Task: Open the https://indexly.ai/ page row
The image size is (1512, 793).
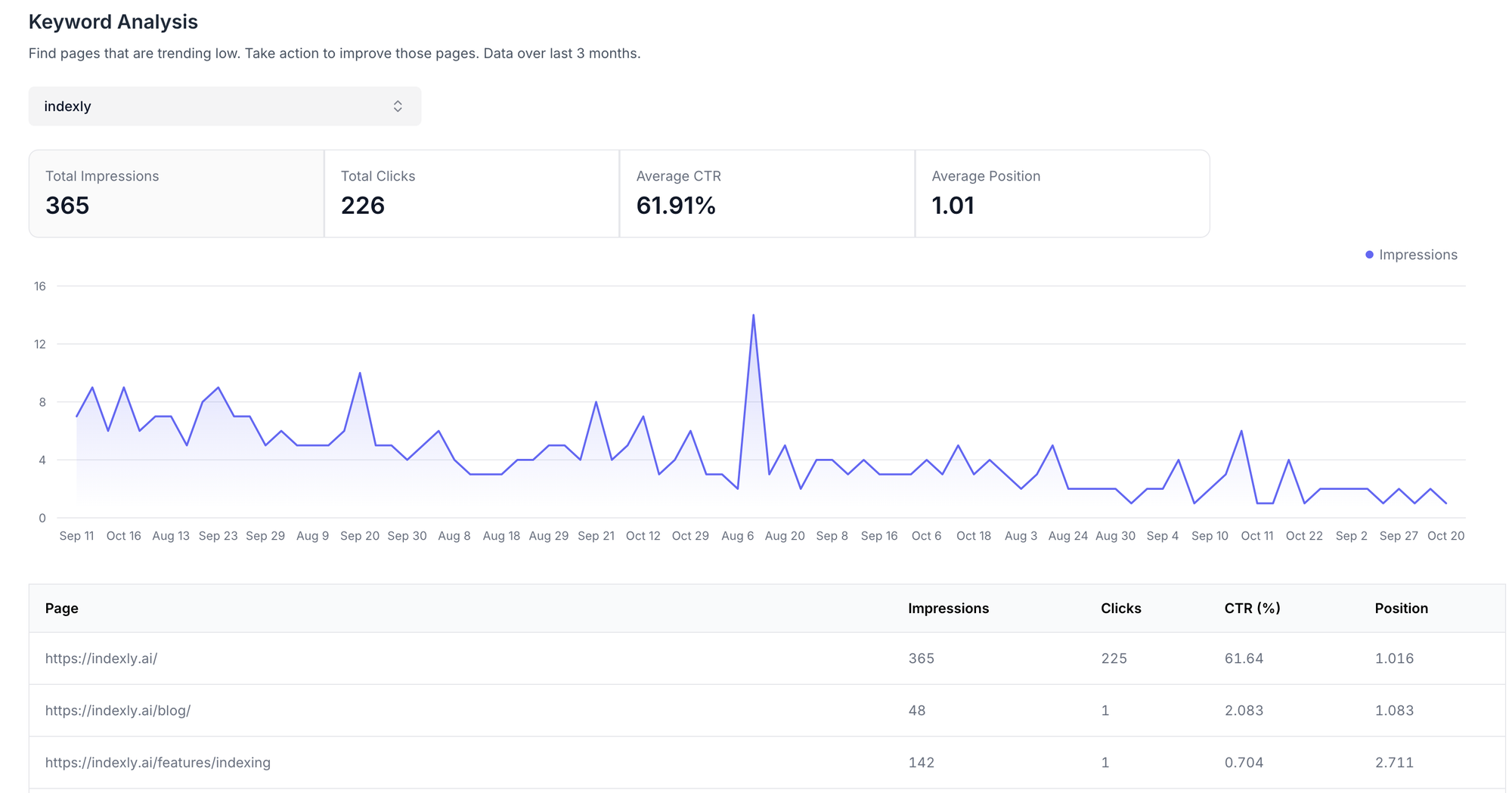Action: pos(767,658)
